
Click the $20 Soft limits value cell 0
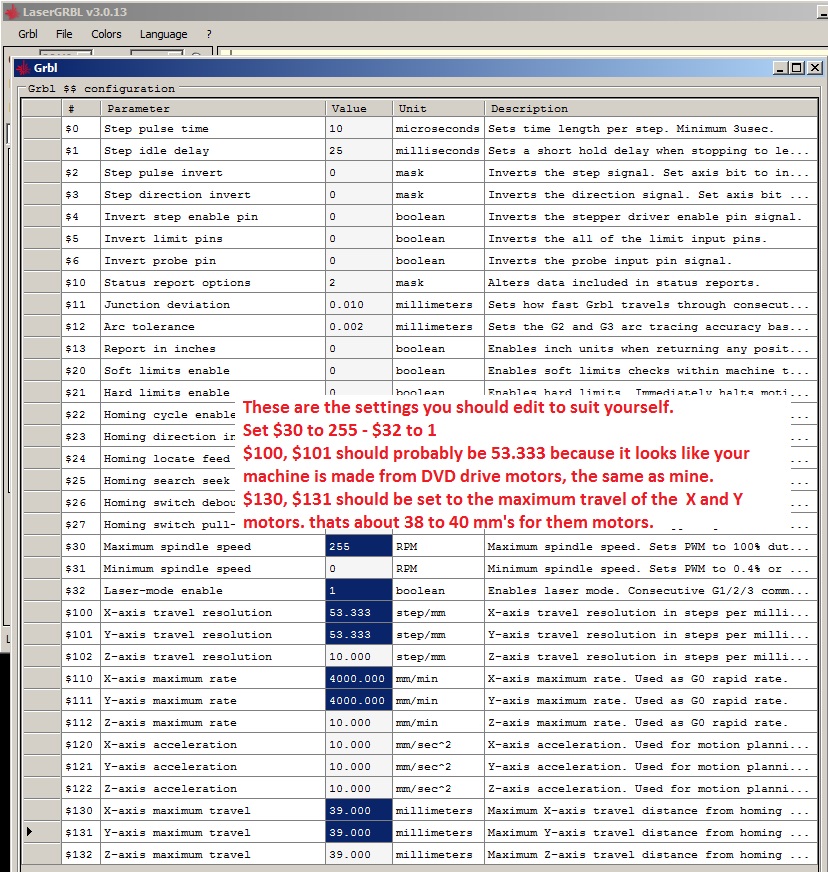coord(359,370)
